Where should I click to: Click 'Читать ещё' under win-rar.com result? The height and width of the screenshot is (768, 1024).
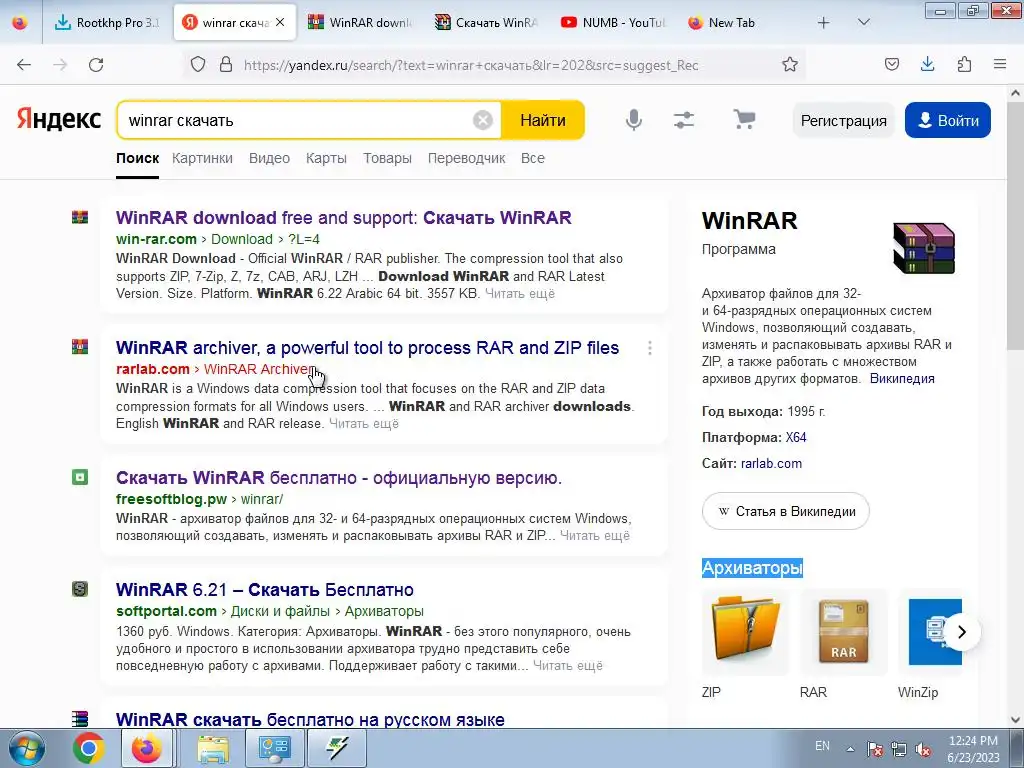coord(520,294)
